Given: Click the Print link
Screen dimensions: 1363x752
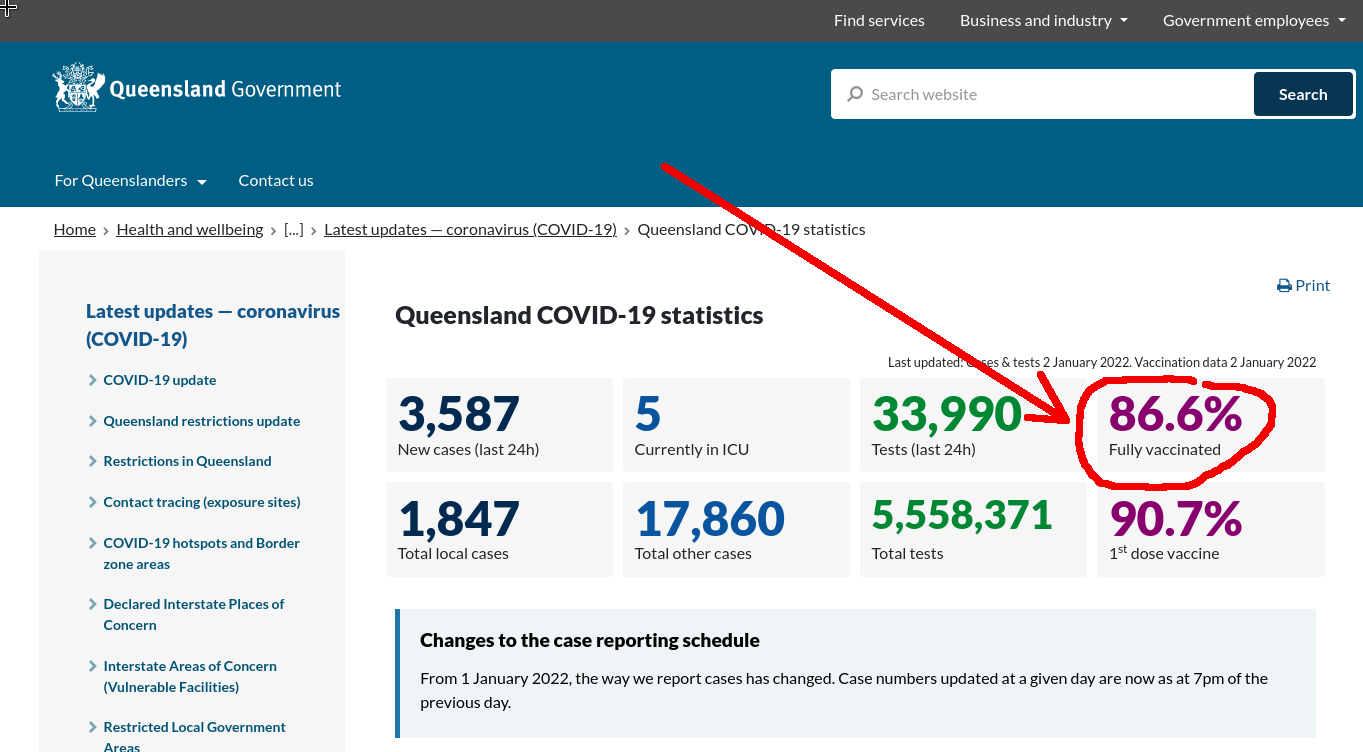Looking at the screenshot, I should pyautogui.click(x=1303, y=286).
